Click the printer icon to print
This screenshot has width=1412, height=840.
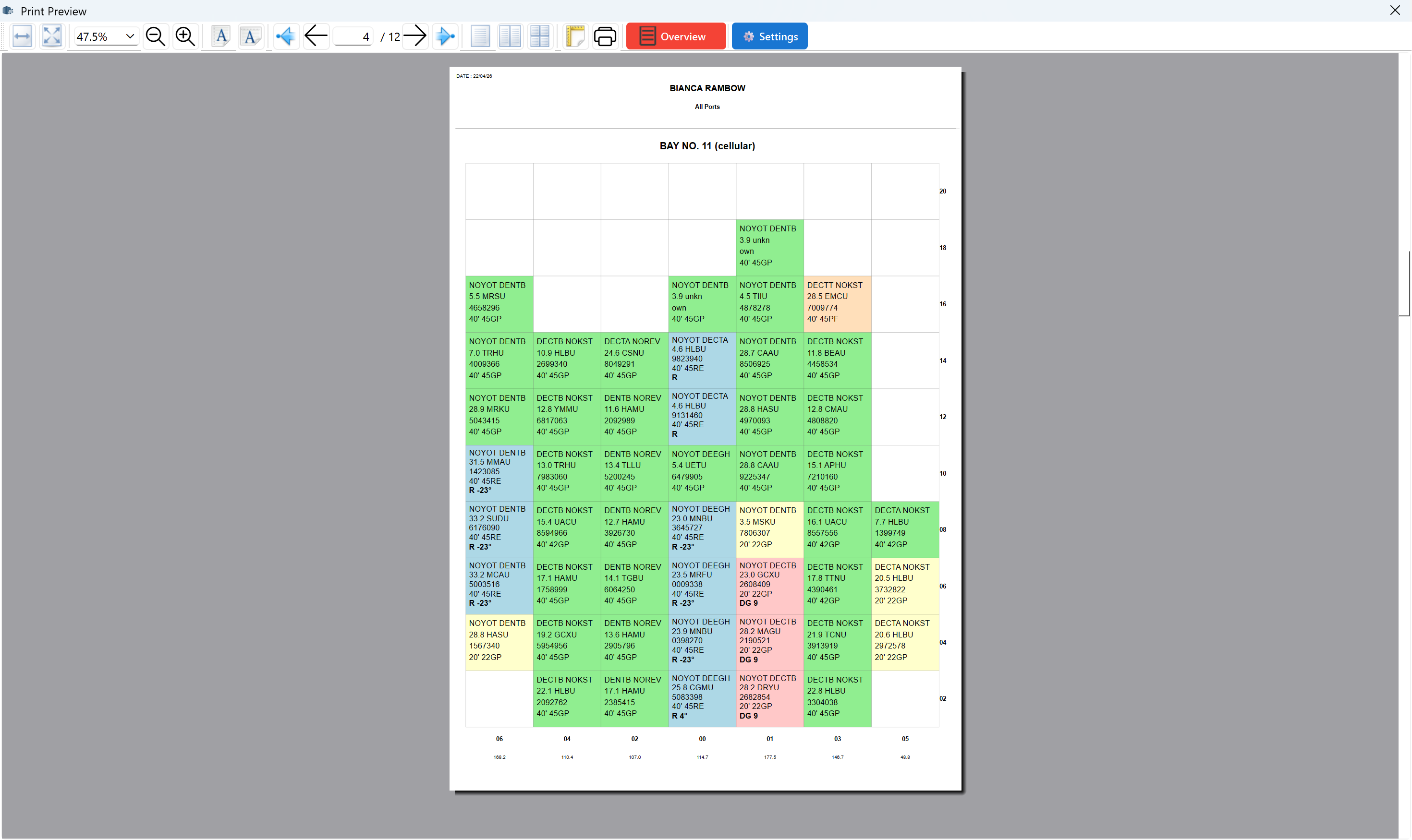(x=605, y=36)
